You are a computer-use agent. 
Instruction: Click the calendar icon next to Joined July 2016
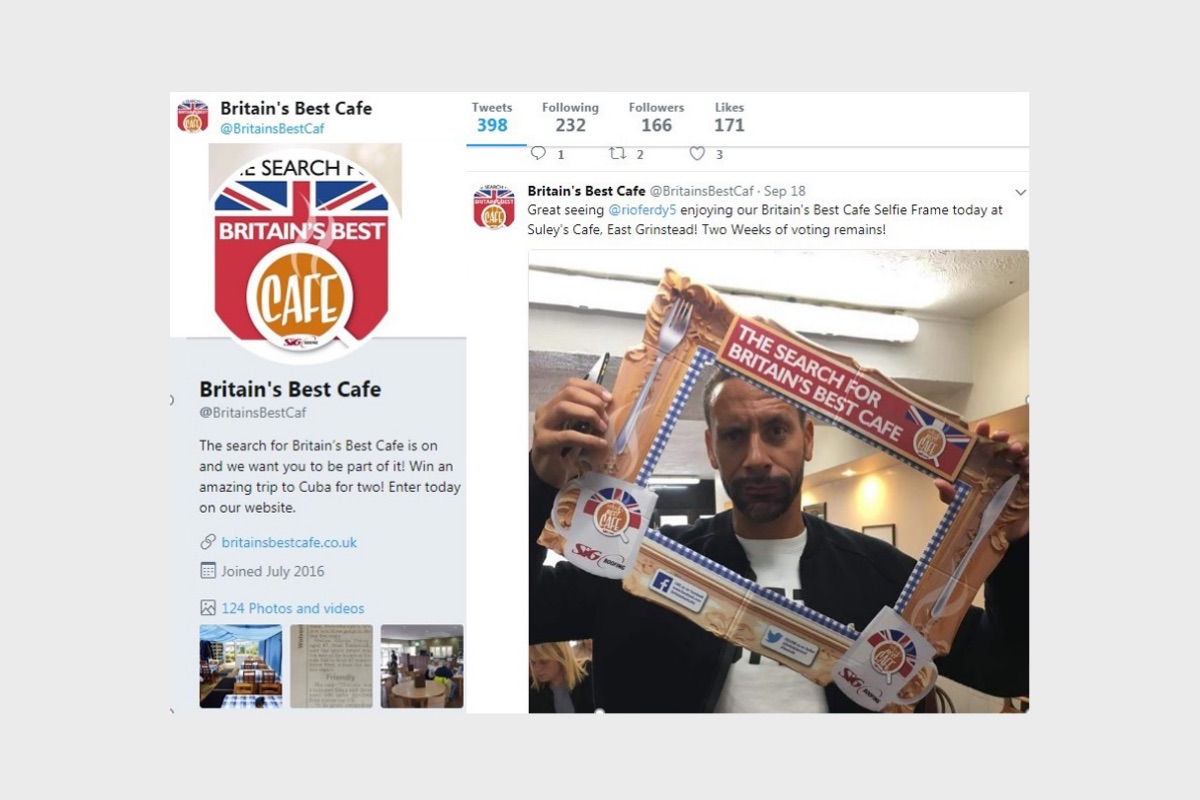tap(208, 571)
